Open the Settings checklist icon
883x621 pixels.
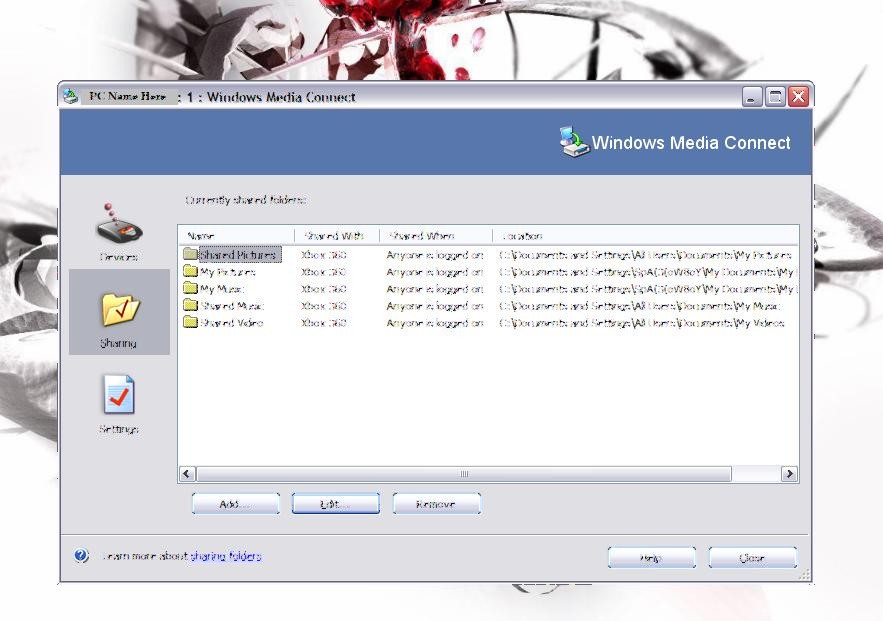pyautogui.click(x=119, y=394)
